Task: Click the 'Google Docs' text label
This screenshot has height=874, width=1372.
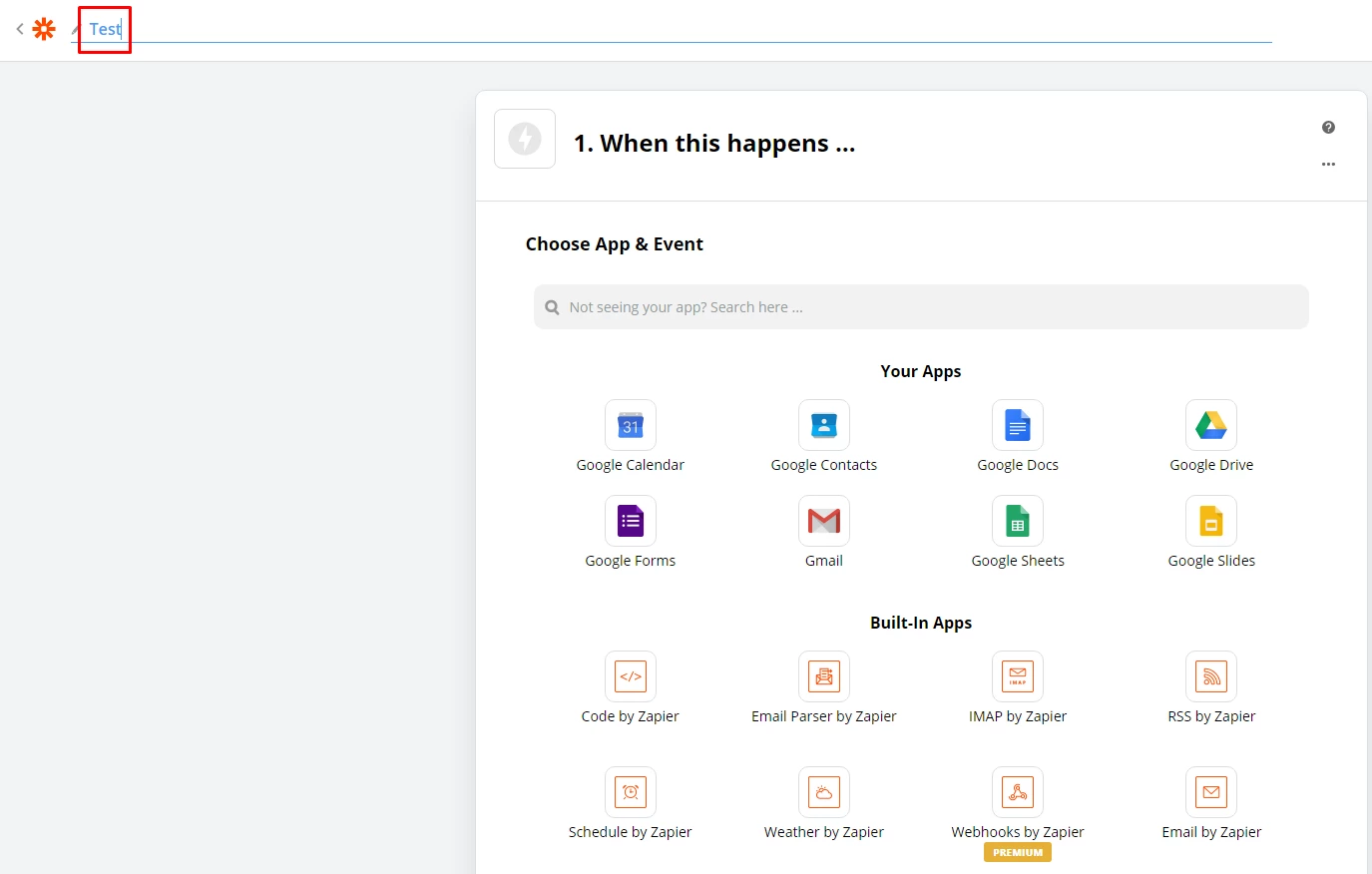Action: [x=1018, y=465]
